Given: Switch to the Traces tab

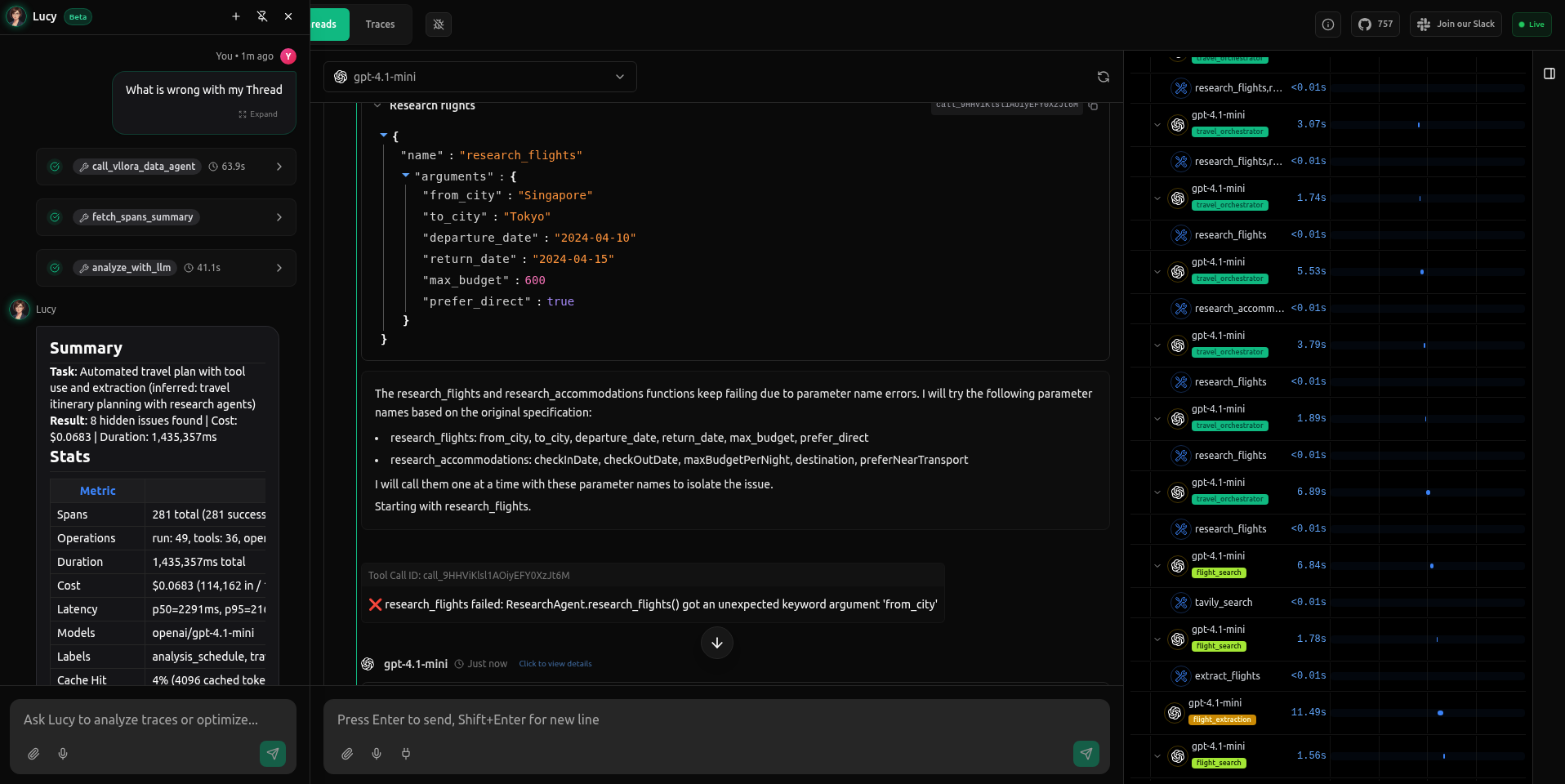Looking at the screenshot, I should tap(380, 24).
